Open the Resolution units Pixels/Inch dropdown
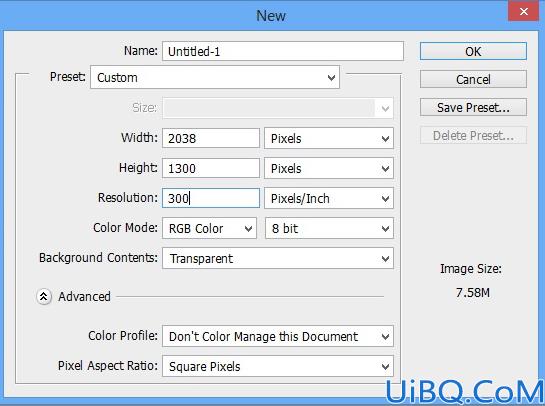Image resolution: width=545 pixels, height=406 pixels. pos(329,198)
